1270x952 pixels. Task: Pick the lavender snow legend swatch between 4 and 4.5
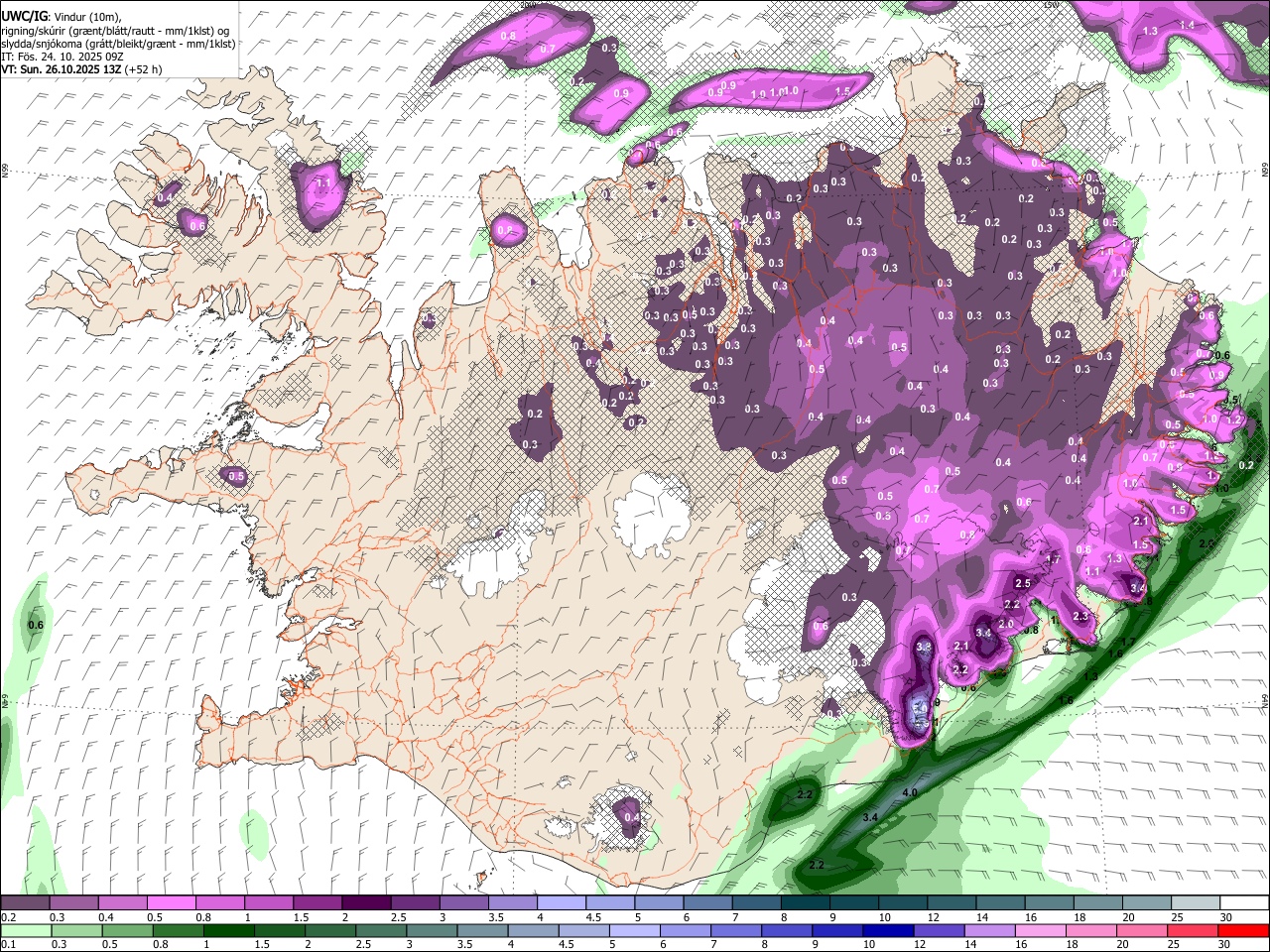click(x=562, y=902)
